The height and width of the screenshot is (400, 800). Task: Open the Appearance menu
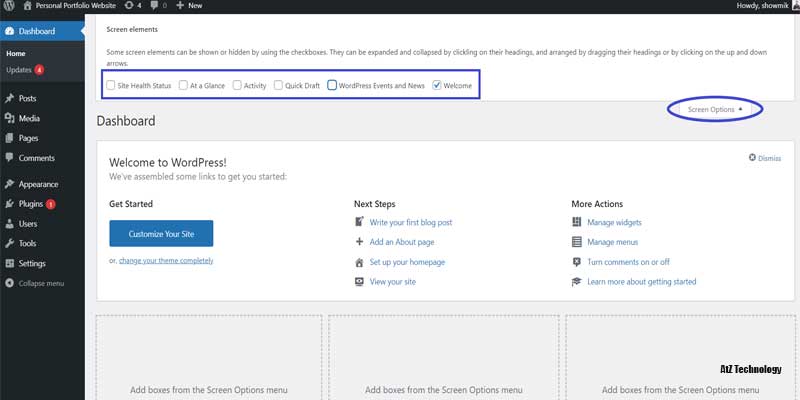coord(38,184)
